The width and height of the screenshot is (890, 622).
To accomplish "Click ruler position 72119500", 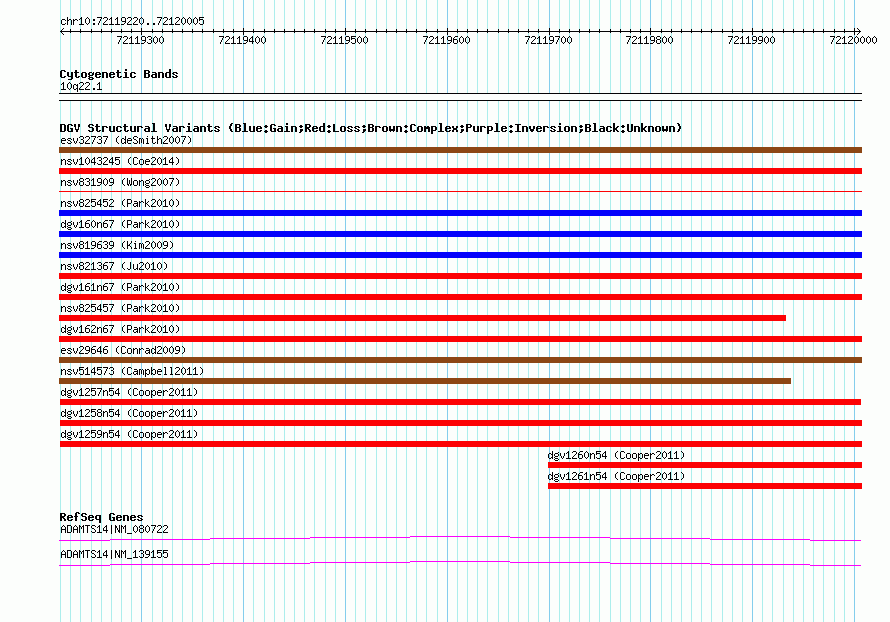I will point(345,40).
